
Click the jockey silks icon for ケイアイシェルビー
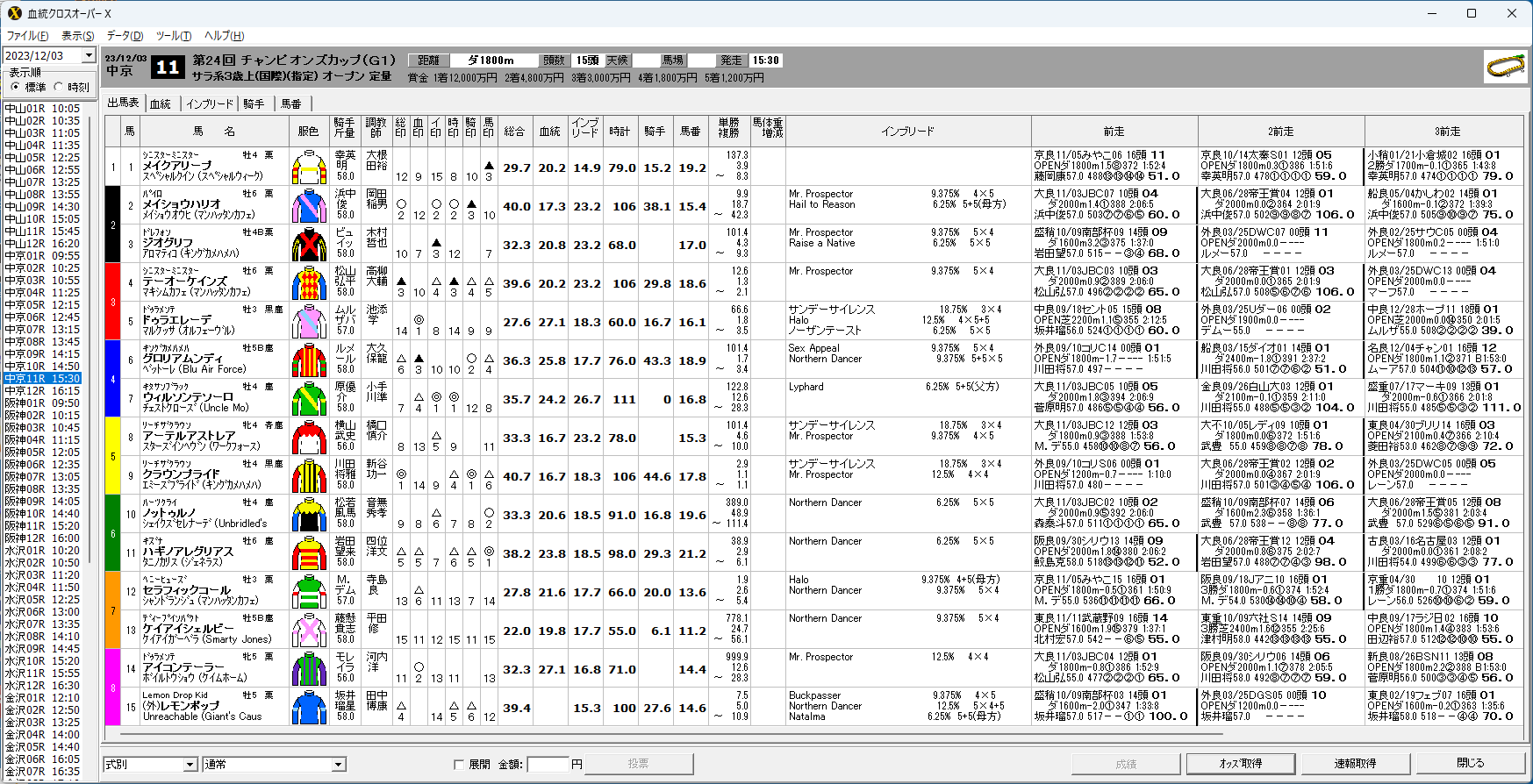309,630
